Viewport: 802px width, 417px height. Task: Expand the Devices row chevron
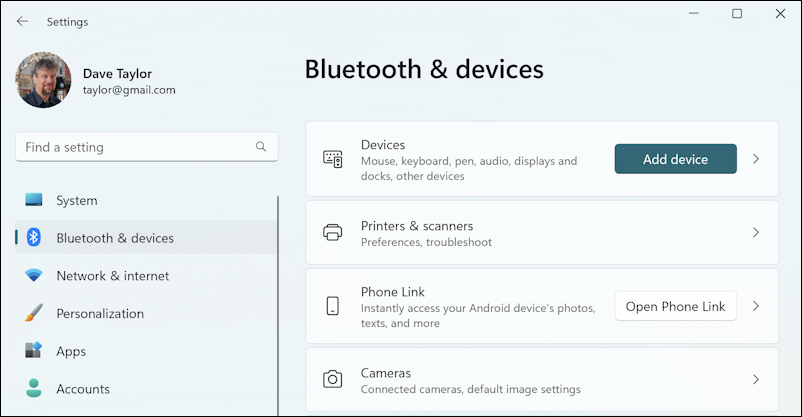tap(756, 159)
